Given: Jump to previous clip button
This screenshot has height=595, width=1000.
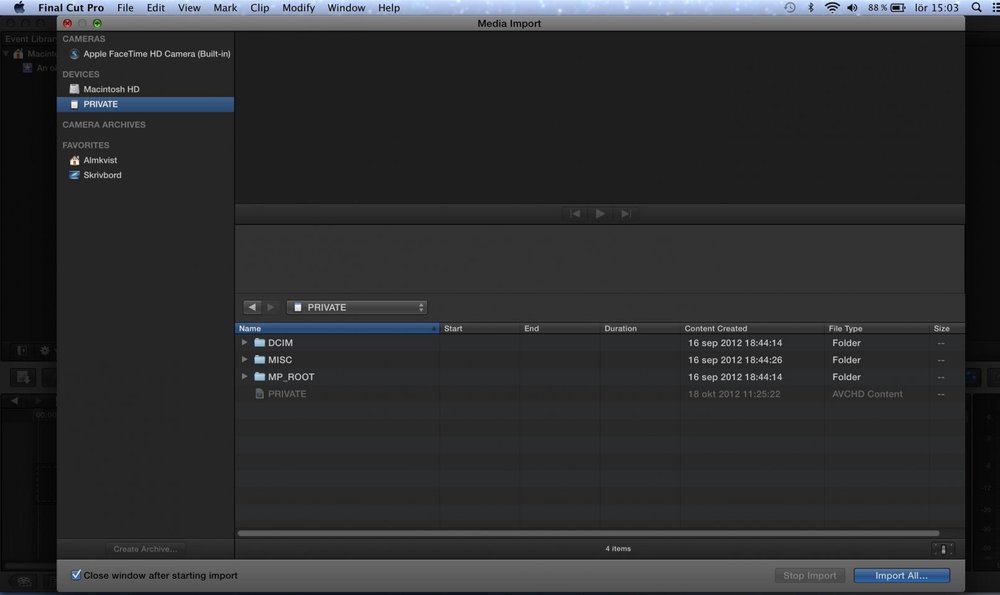Looking at the screenshot, I should point(575,214).
